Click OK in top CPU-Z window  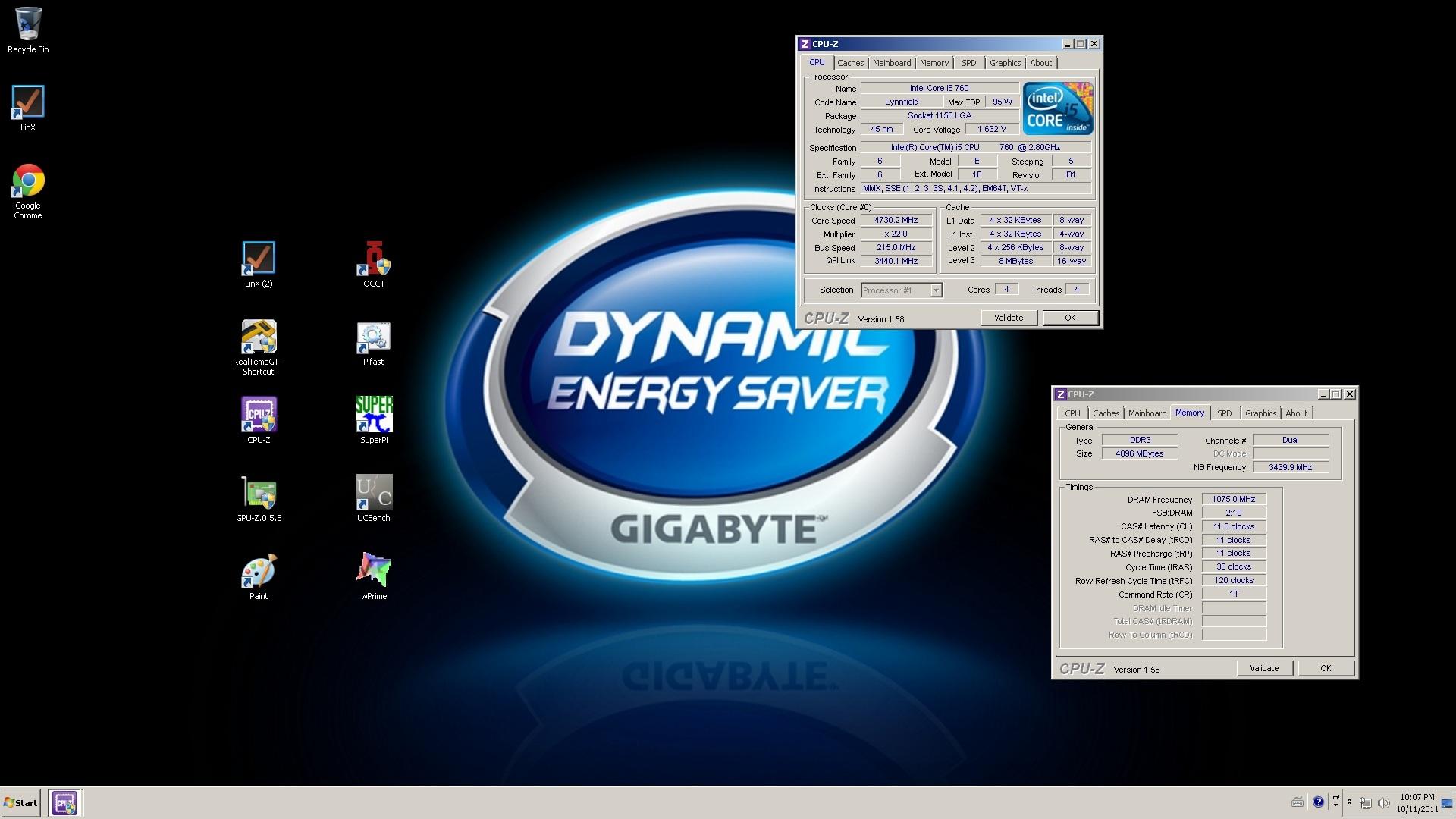(x=1070, y=318)
